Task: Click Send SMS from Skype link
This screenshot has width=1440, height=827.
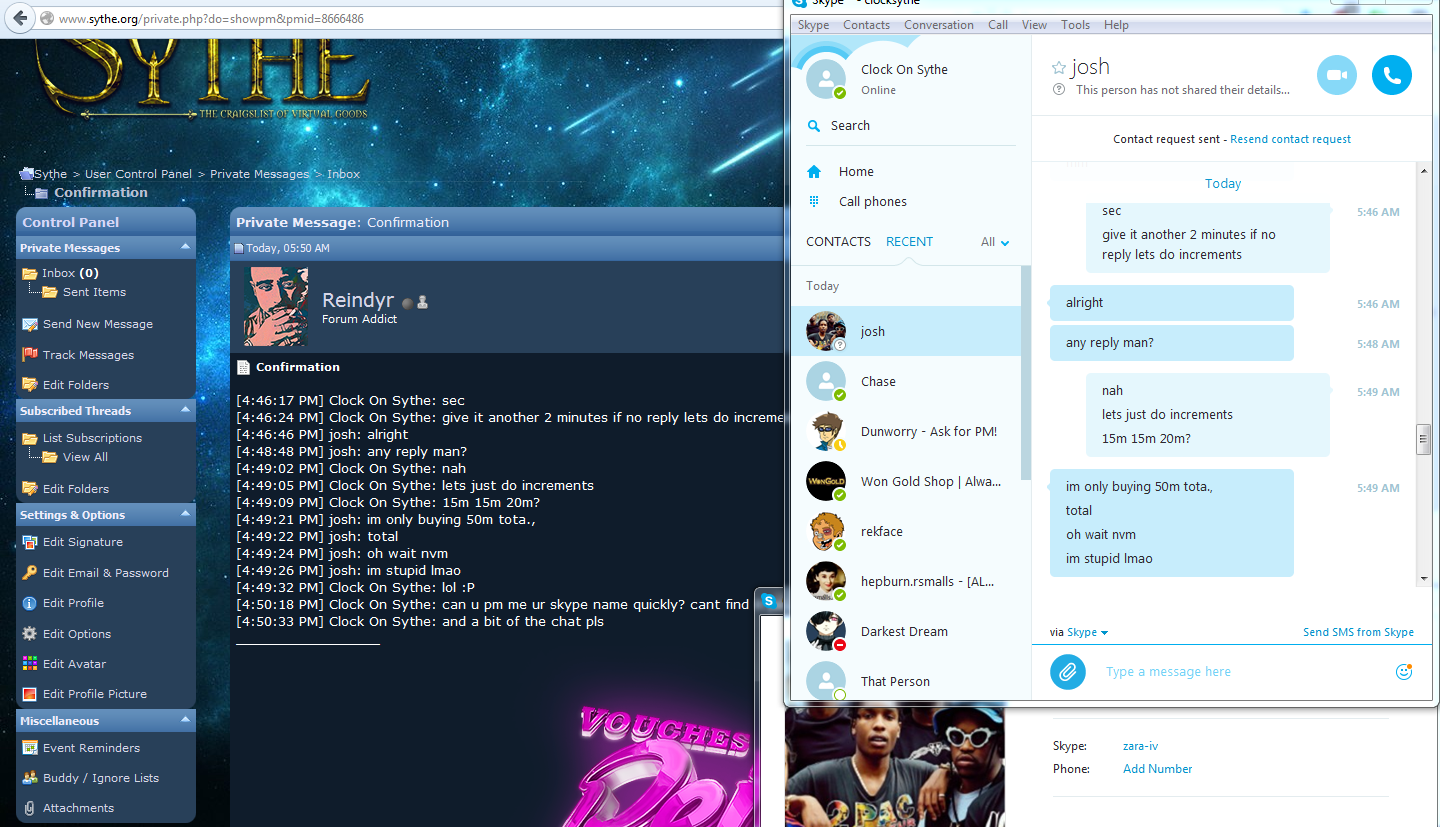Action: click(1358, 632)
